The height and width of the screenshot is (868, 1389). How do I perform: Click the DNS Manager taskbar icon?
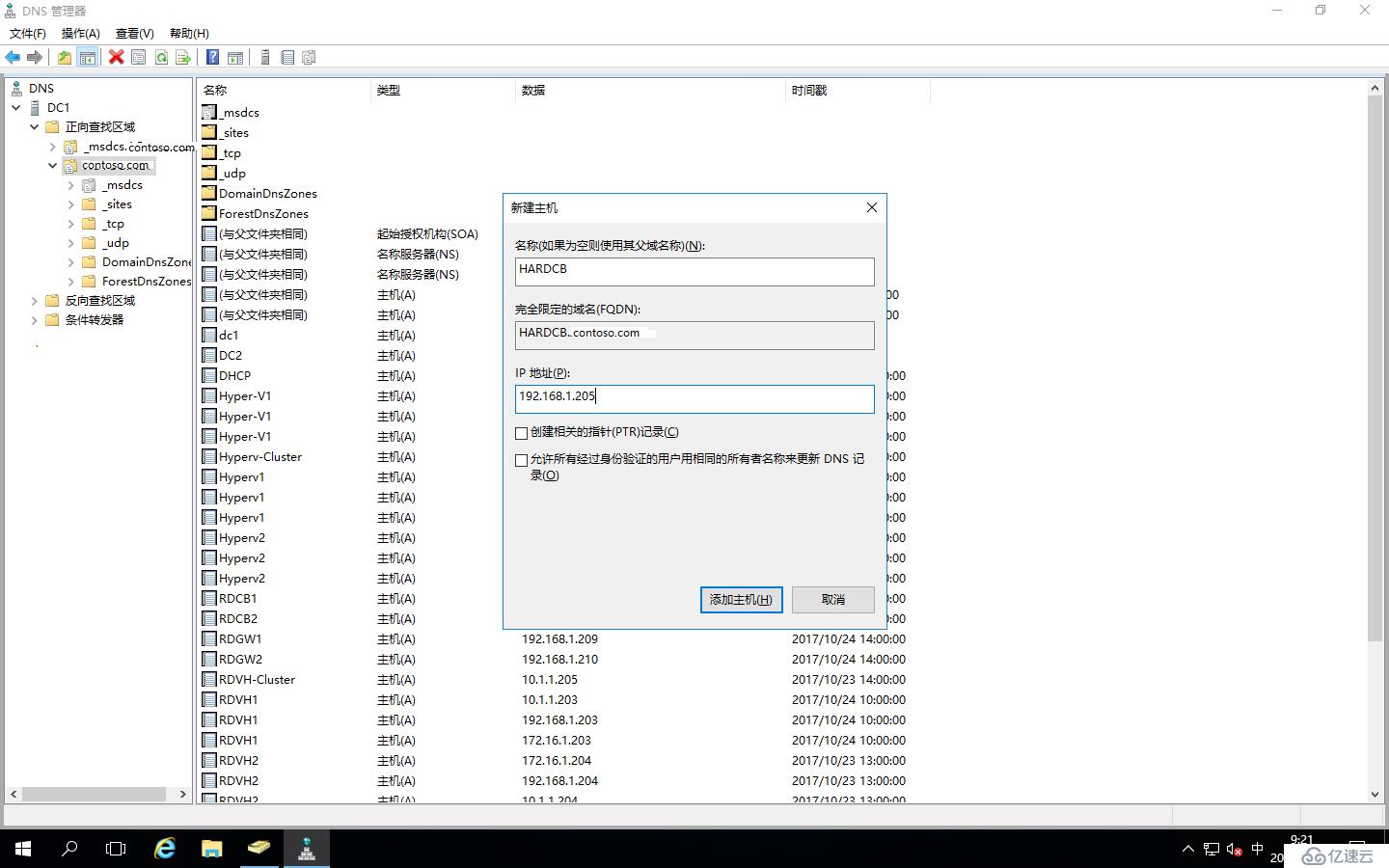click(x=307, y=849)
